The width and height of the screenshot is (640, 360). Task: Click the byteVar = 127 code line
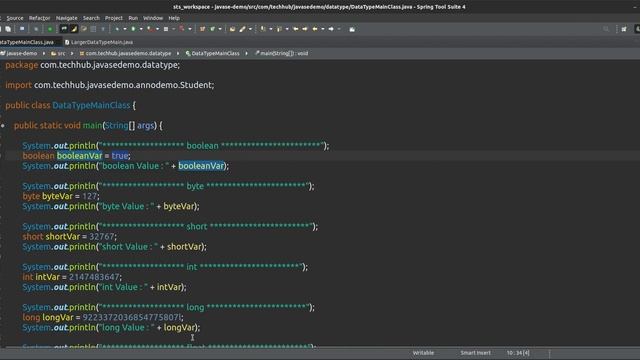point(61,196)
